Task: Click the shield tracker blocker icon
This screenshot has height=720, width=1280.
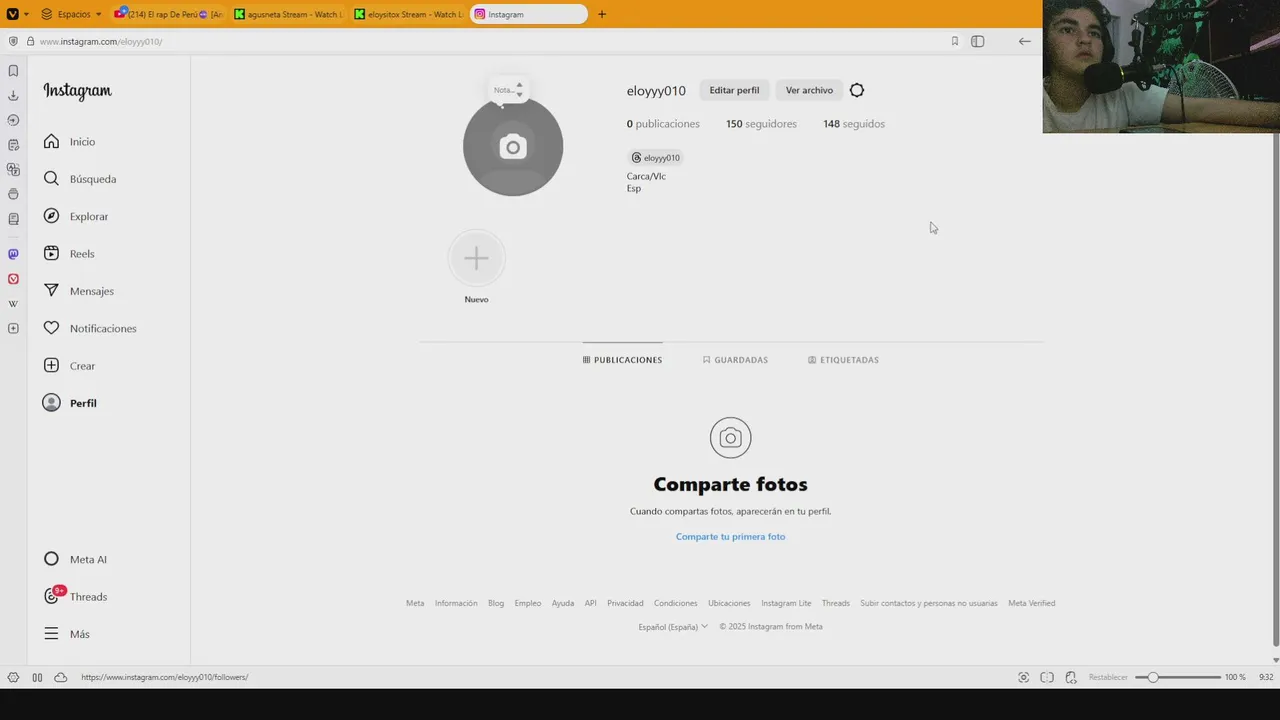Action: [x=13, y=41]
